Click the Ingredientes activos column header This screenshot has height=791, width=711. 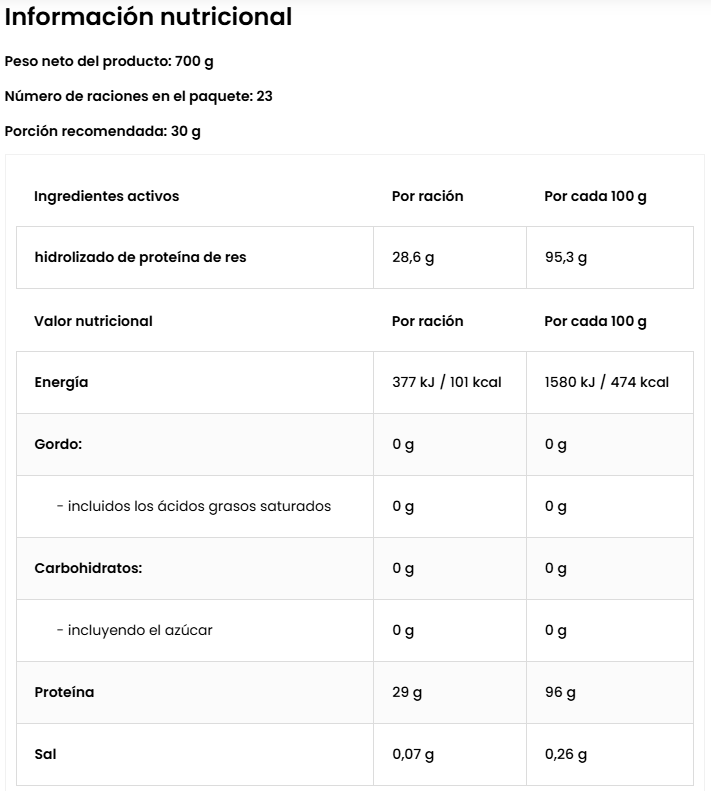[106, 196]
